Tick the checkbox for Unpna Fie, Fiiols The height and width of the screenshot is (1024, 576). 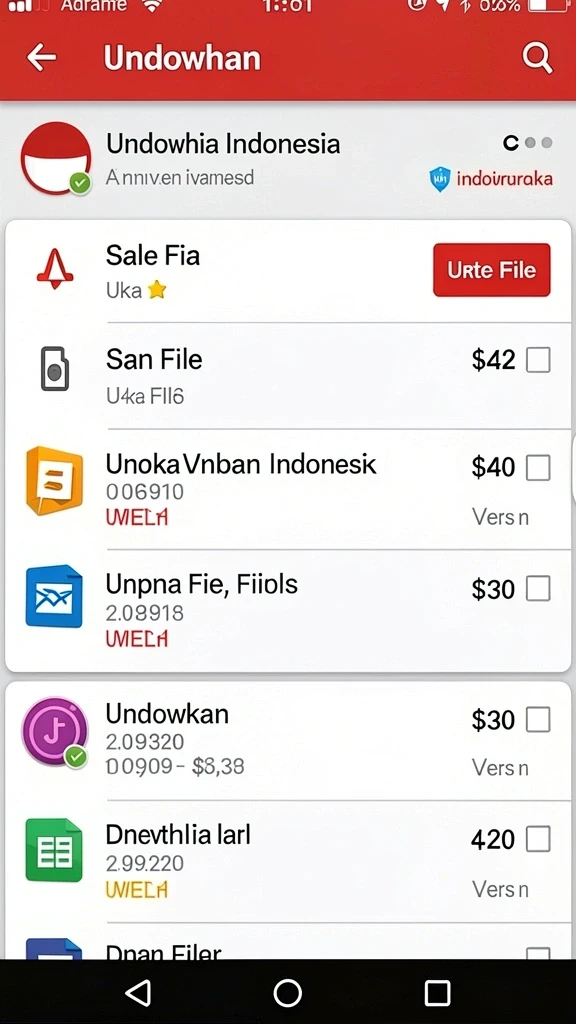point(538,589)
